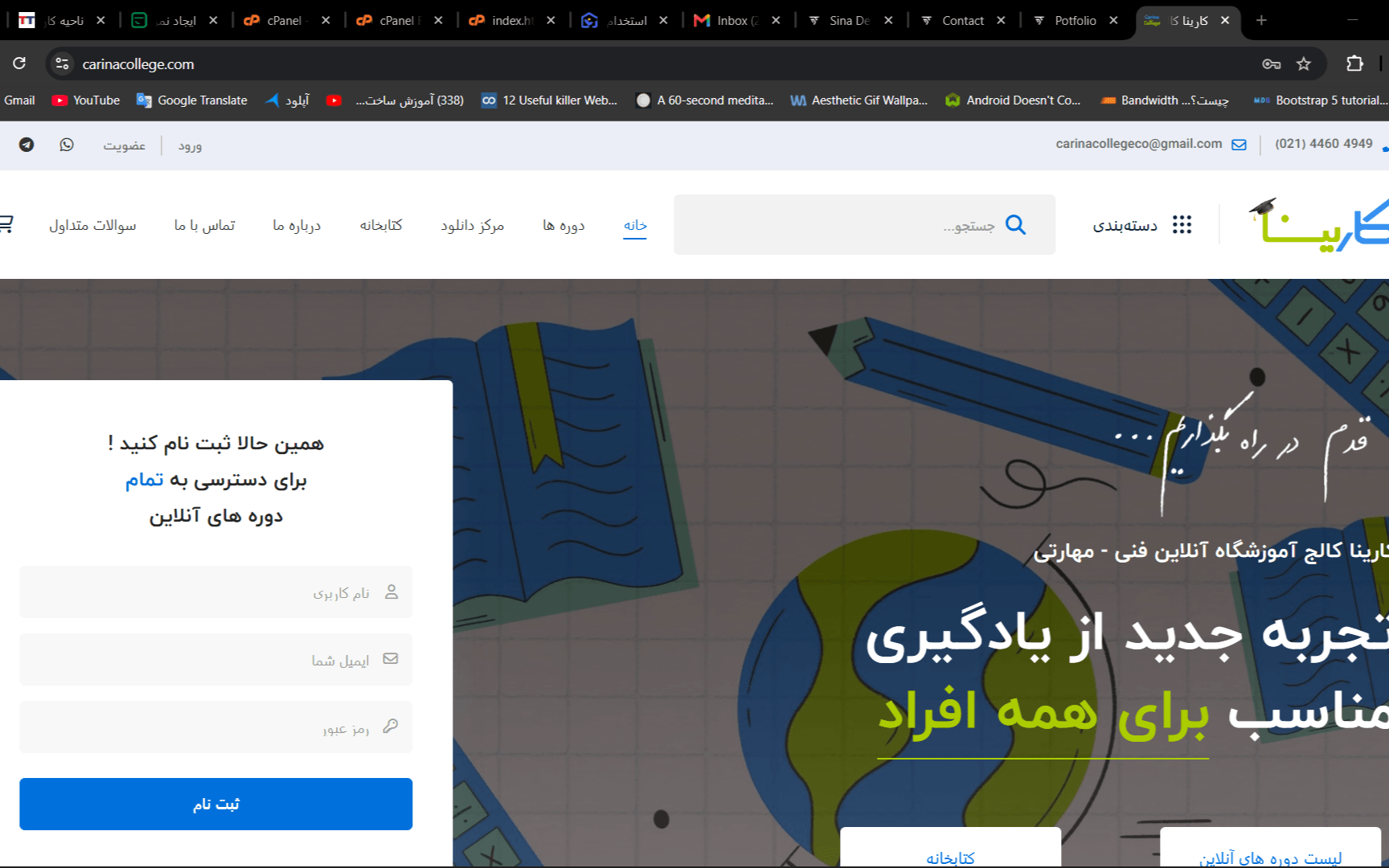
Task: Open the browser extensions puzzle icon
Action: (1354, 63)
